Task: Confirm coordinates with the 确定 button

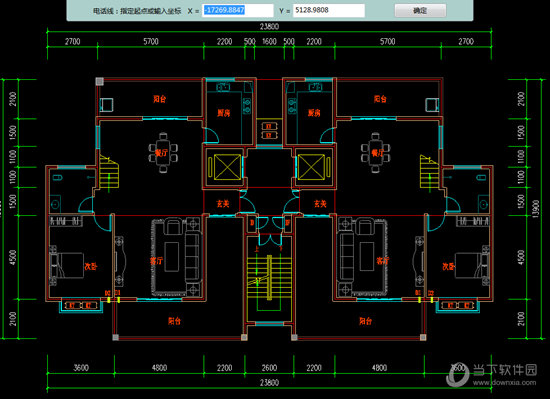Action: [x=420, y=11]
